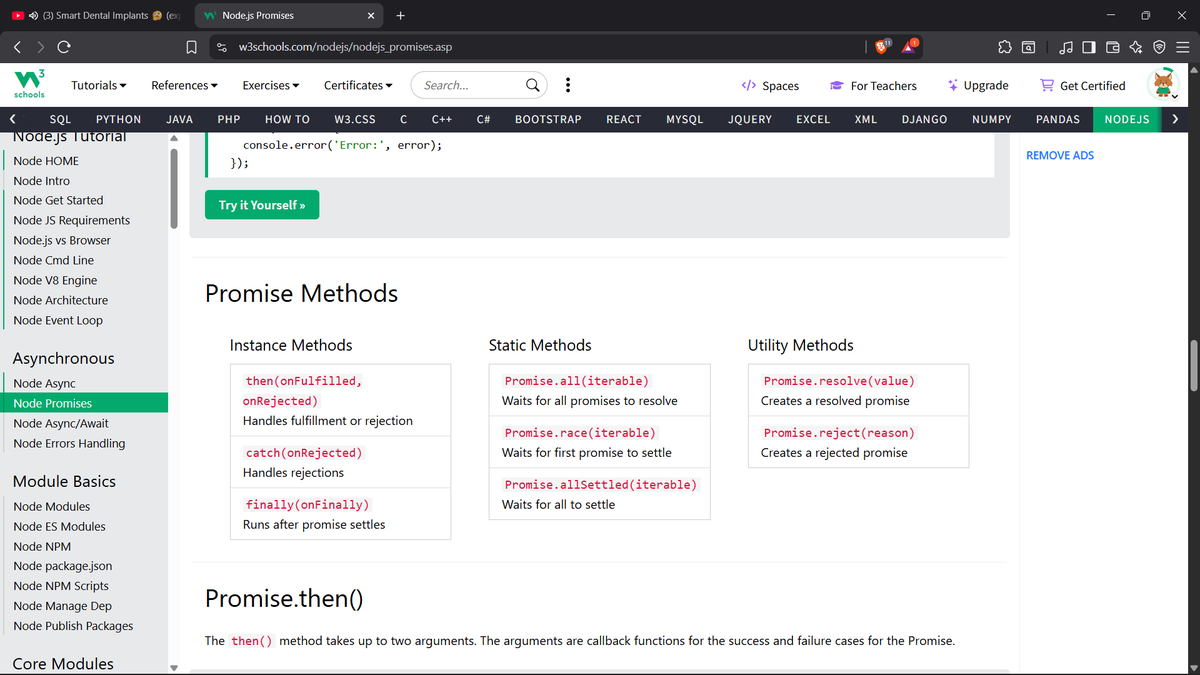Open the Leo AI sparkle icon
This screenshot has height=675, width=1200.
(1135, 47)
